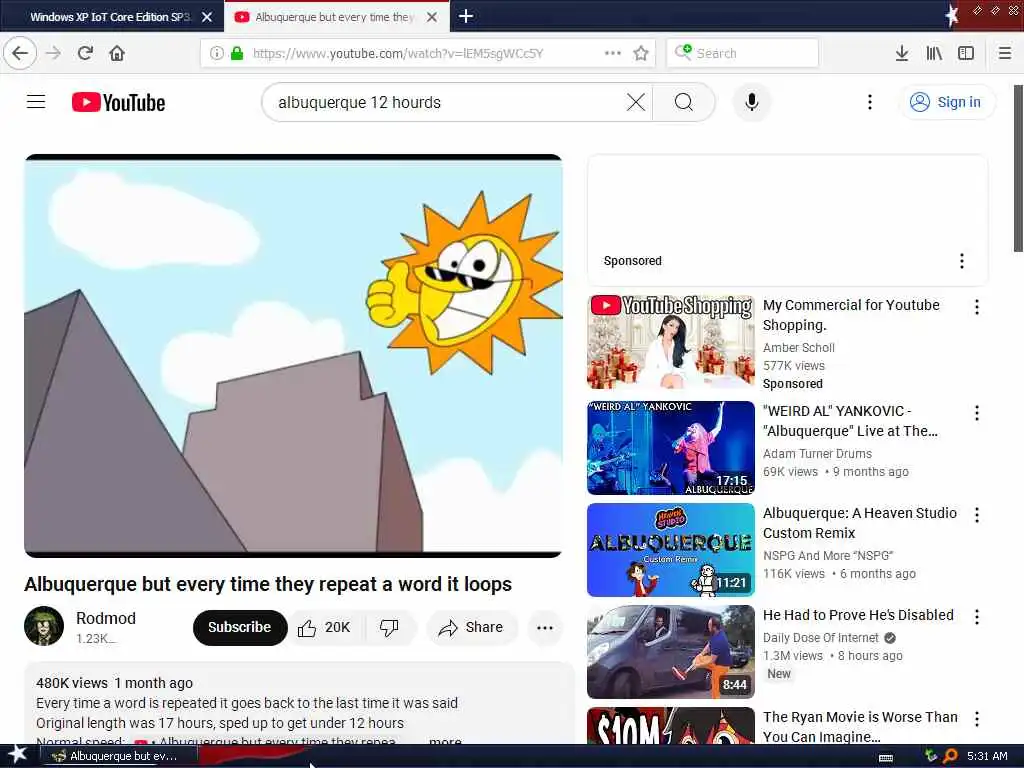Clear the YouTube search box text
The height and width of the screenshot is (768, 1024).
[x=635, y=102]
